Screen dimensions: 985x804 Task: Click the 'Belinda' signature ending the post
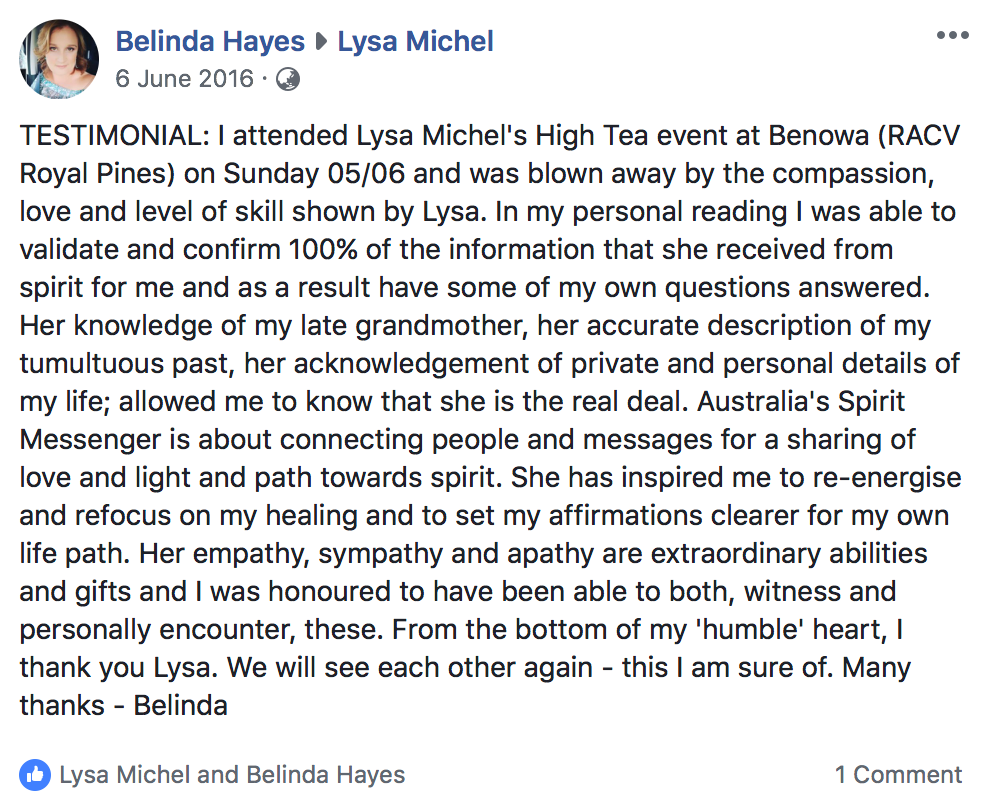click(180, 705)
